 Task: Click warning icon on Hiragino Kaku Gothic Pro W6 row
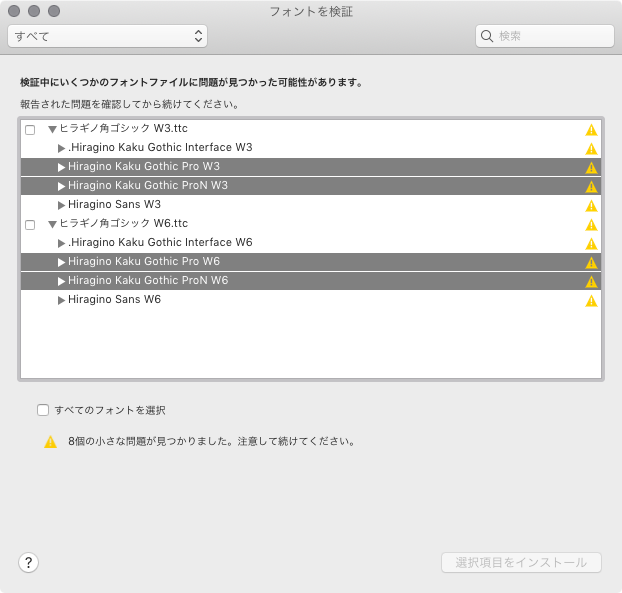(591, 263)
